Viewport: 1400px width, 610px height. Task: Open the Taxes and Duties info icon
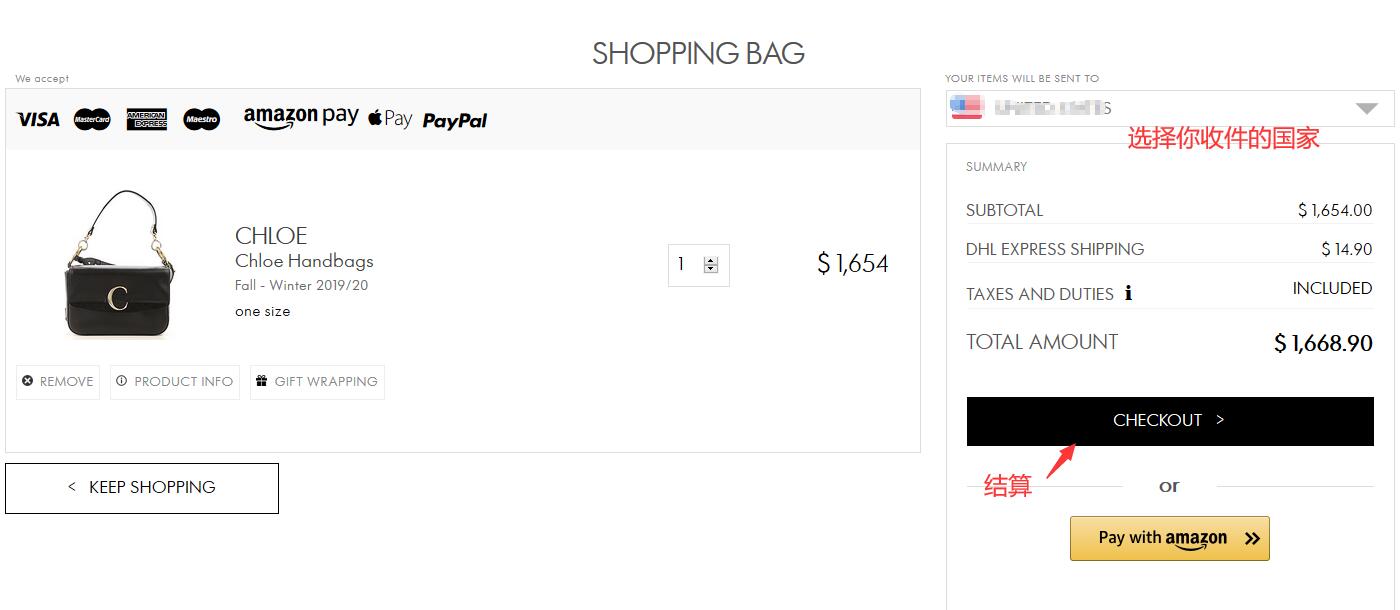pos(1129,294)
